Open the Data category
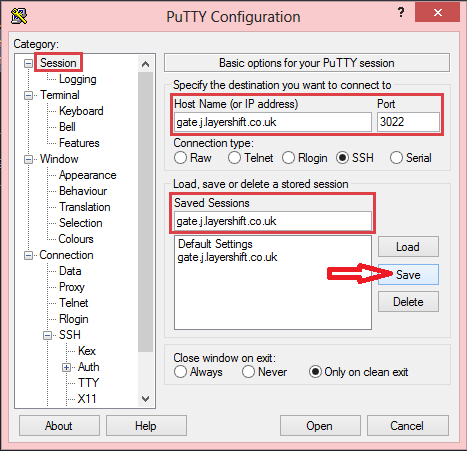This screenshot has height=451, width=467. [x=70, y=271]
